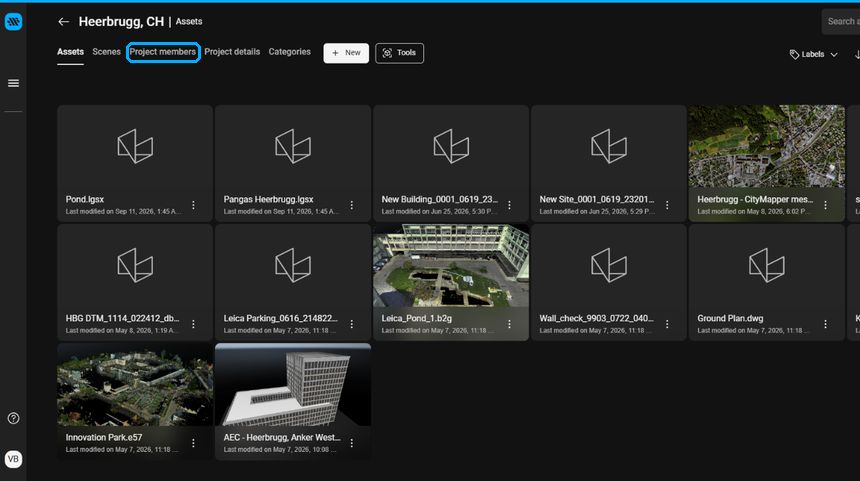Open options for HBG DTM_1114 asset
The width and height of the screenshot is (860, 481).
(x=194, y=324)
